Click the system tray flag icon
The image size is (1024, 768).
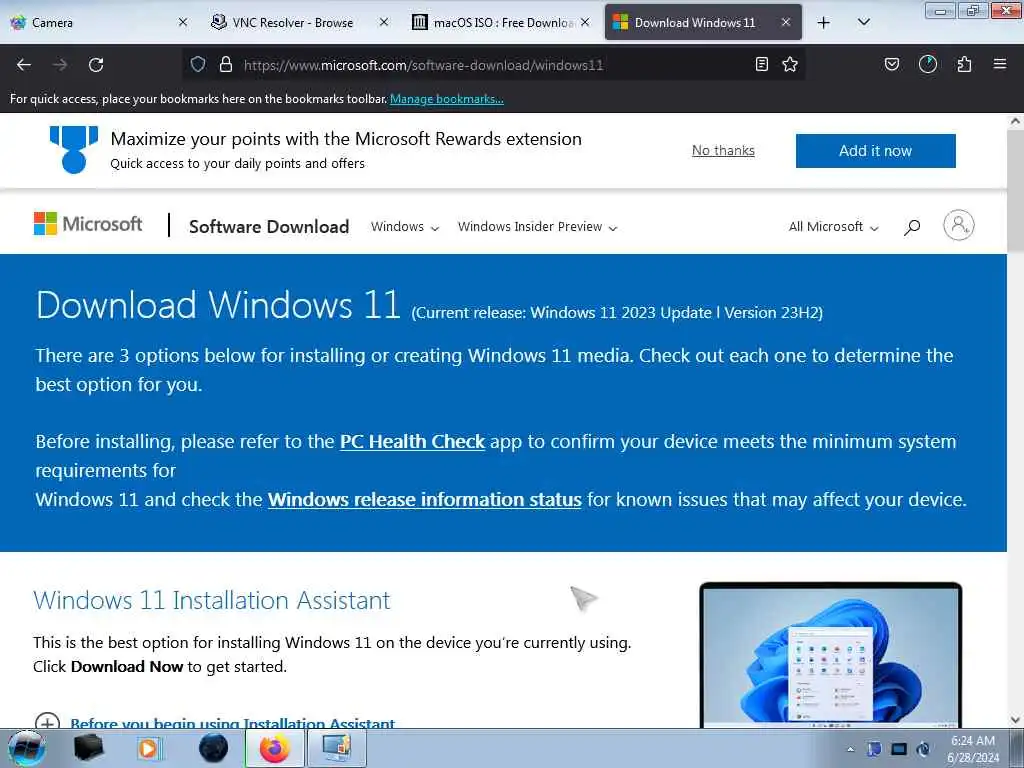coord(874,749)
